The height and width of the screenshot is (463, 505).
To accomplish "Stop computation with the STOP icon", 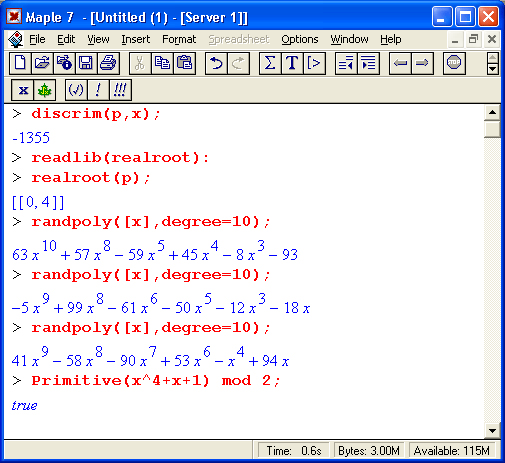I will coord(454,63).
